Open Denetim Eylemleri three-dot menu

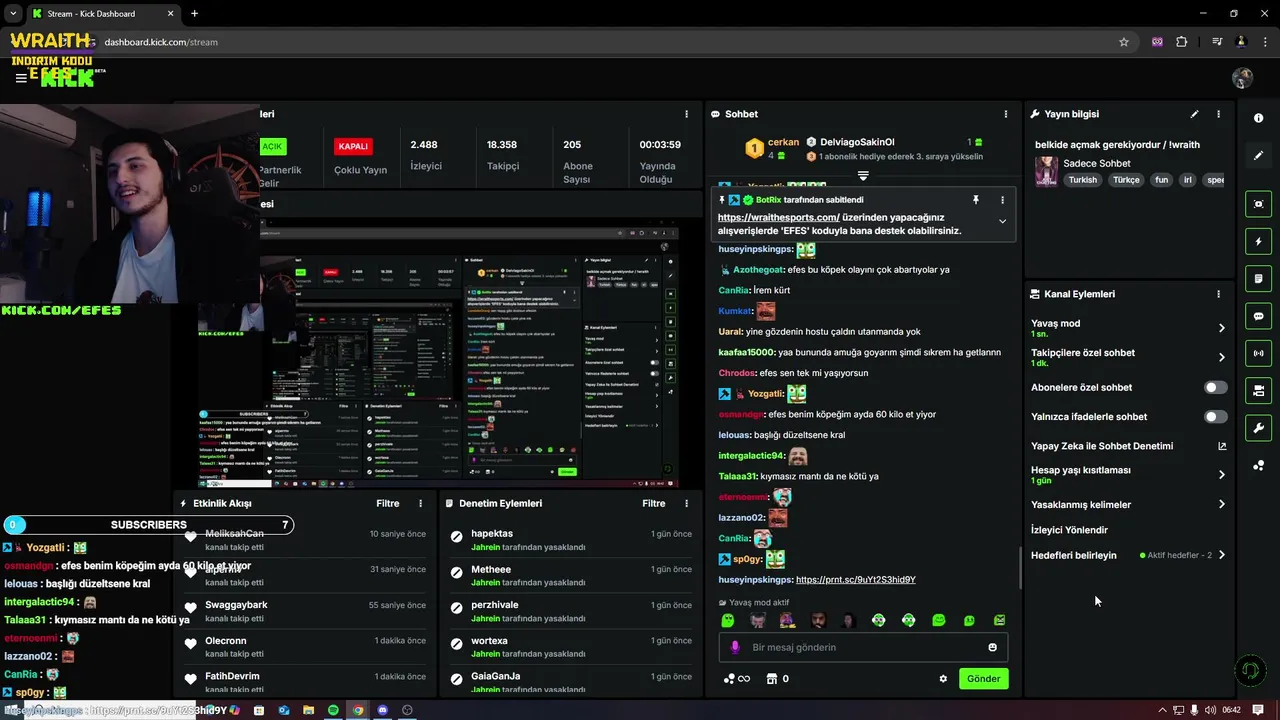coord(686,504)
